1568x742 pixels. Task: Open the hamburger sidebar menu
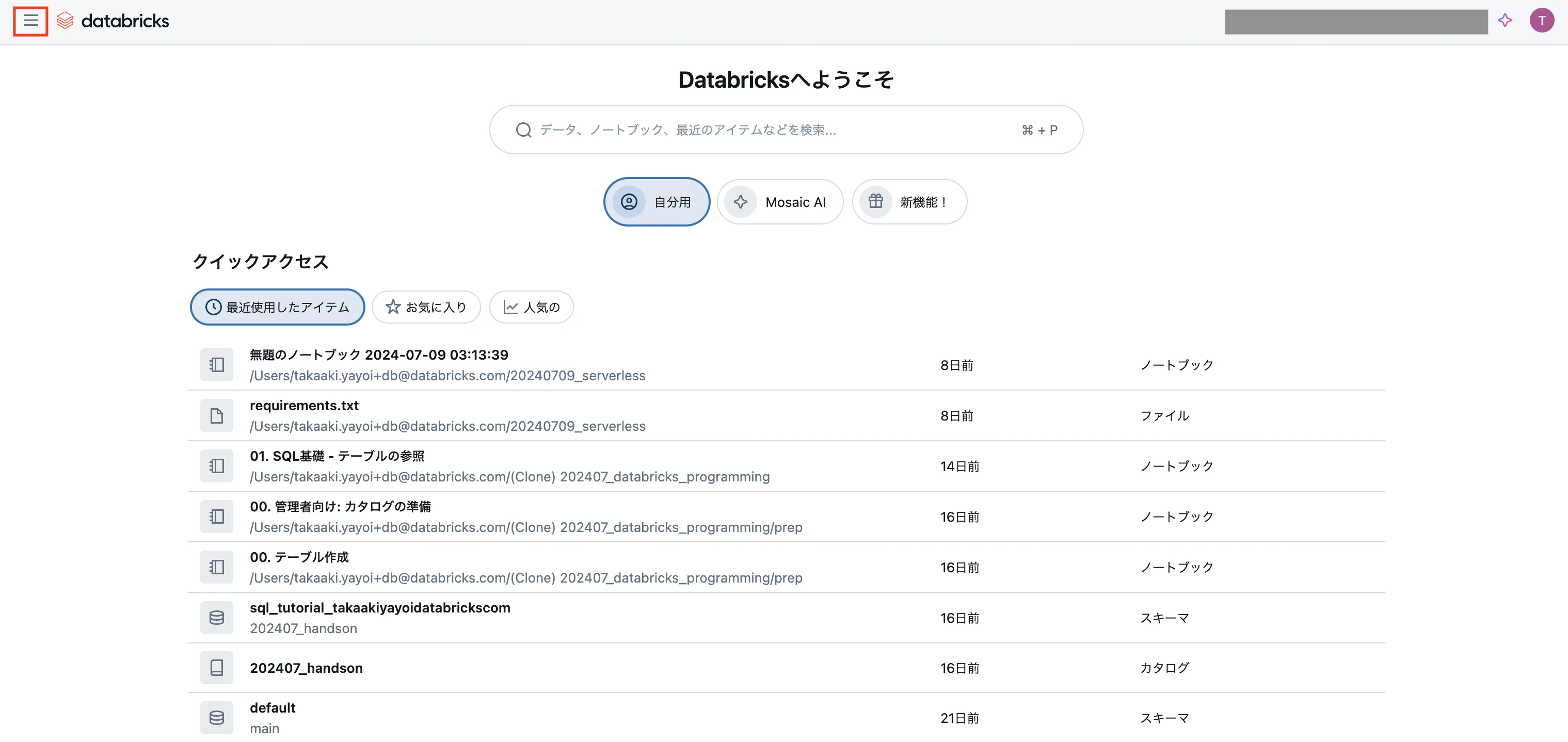pyautogui.click(x=30, y=21)
